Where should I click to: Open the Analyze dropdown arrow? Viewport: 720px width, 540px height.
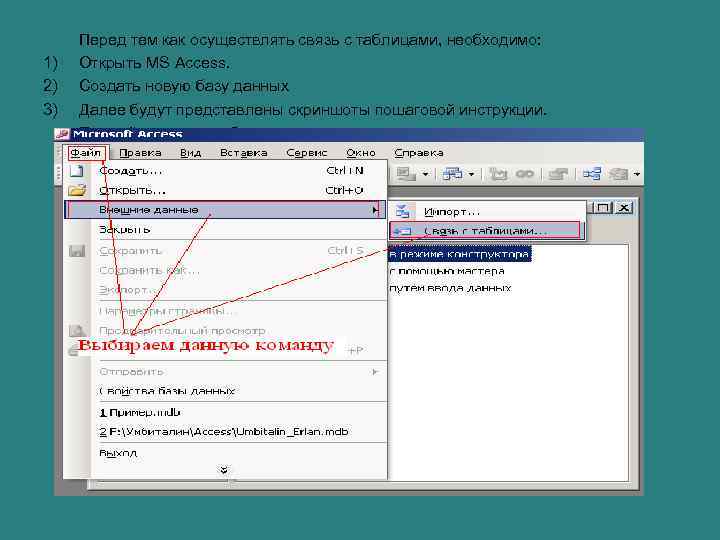(471, 174)
